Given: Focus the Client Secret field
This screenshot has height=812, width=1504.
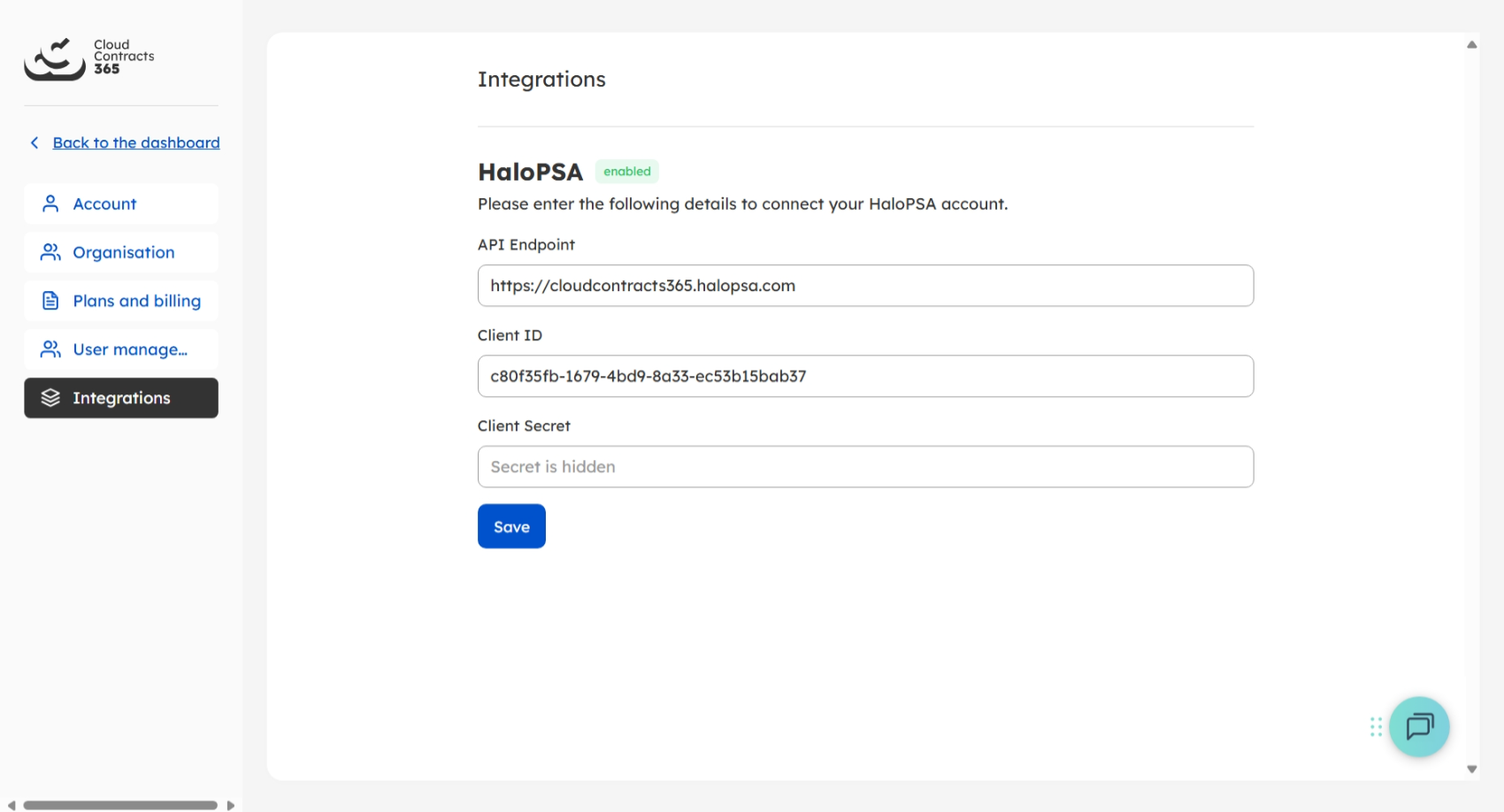Looking at the screenshot, I should (x=865, y=466).
